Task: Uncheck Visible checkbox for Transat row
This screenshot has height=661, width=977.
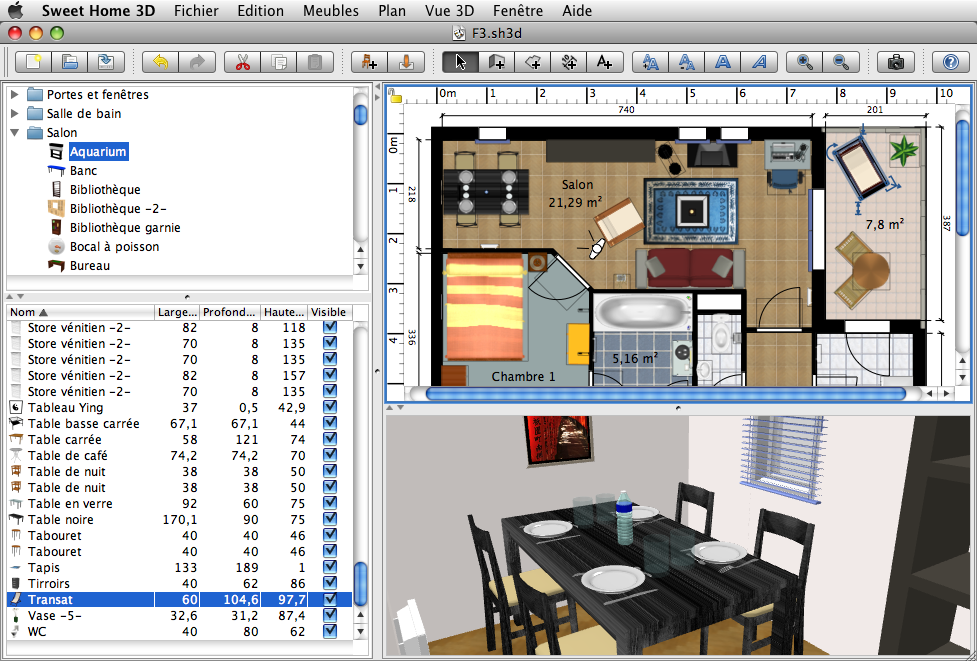Action: click(x=330, y=599)
